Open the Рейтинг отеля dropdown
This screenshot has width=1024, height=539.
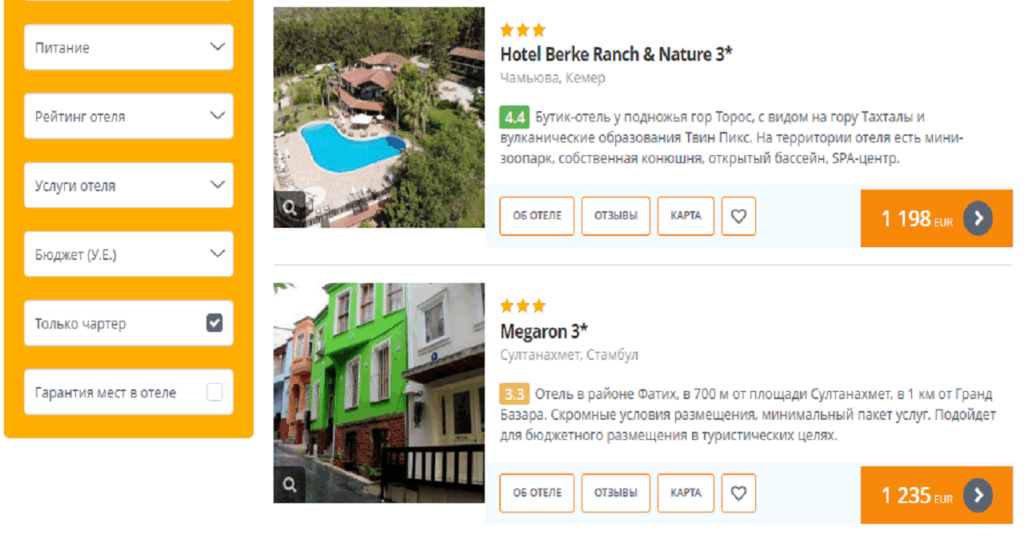(129, 116)
